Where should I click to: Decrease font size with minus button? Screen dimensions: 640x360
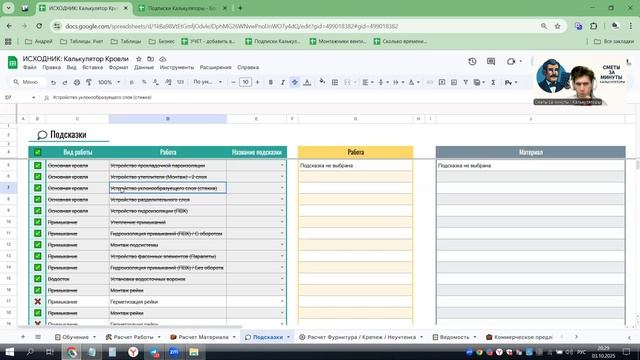[233, 82]
